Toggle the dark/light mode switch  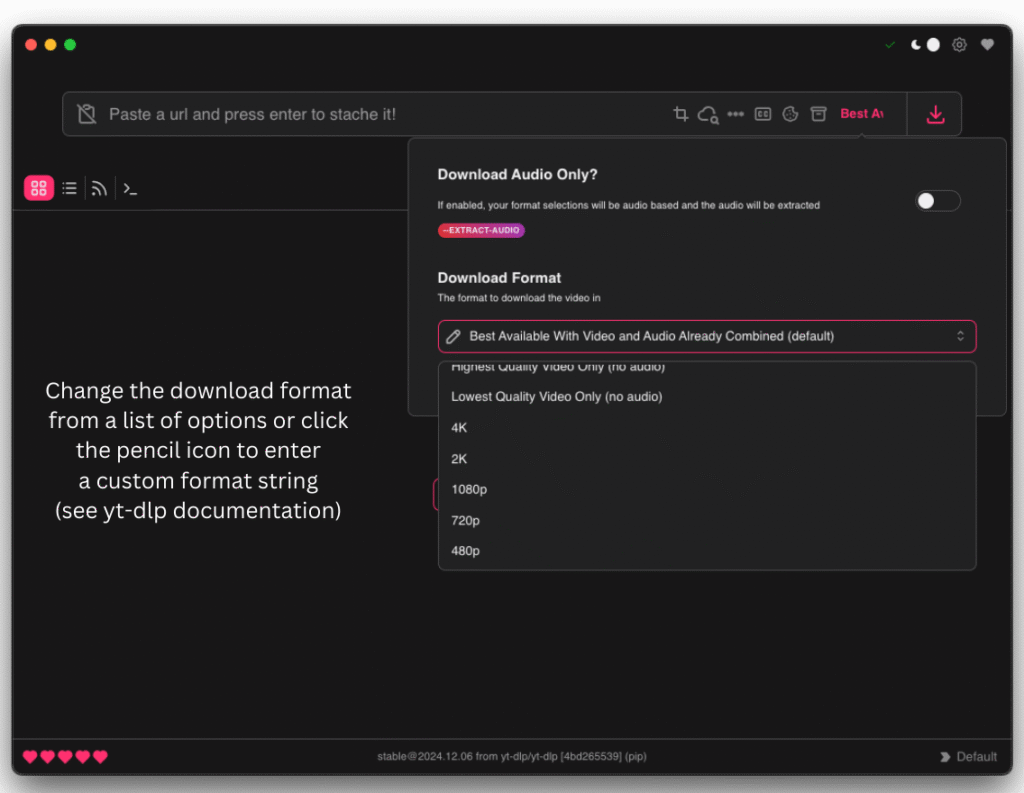click(x=925, y=45)
